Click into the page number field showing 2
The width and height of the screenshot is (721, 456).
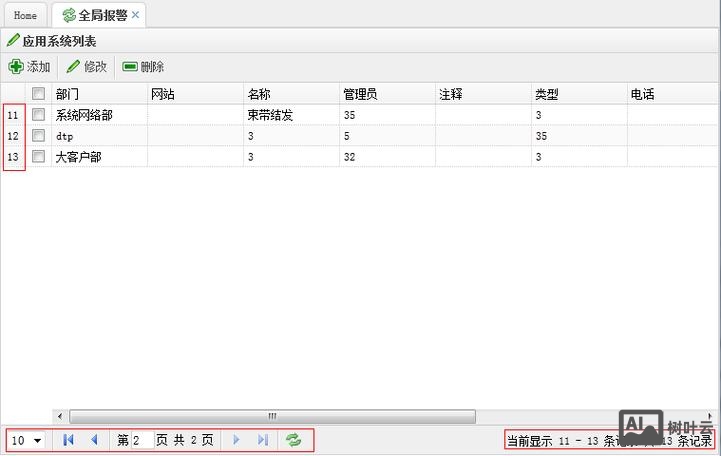tap(143, 440)
